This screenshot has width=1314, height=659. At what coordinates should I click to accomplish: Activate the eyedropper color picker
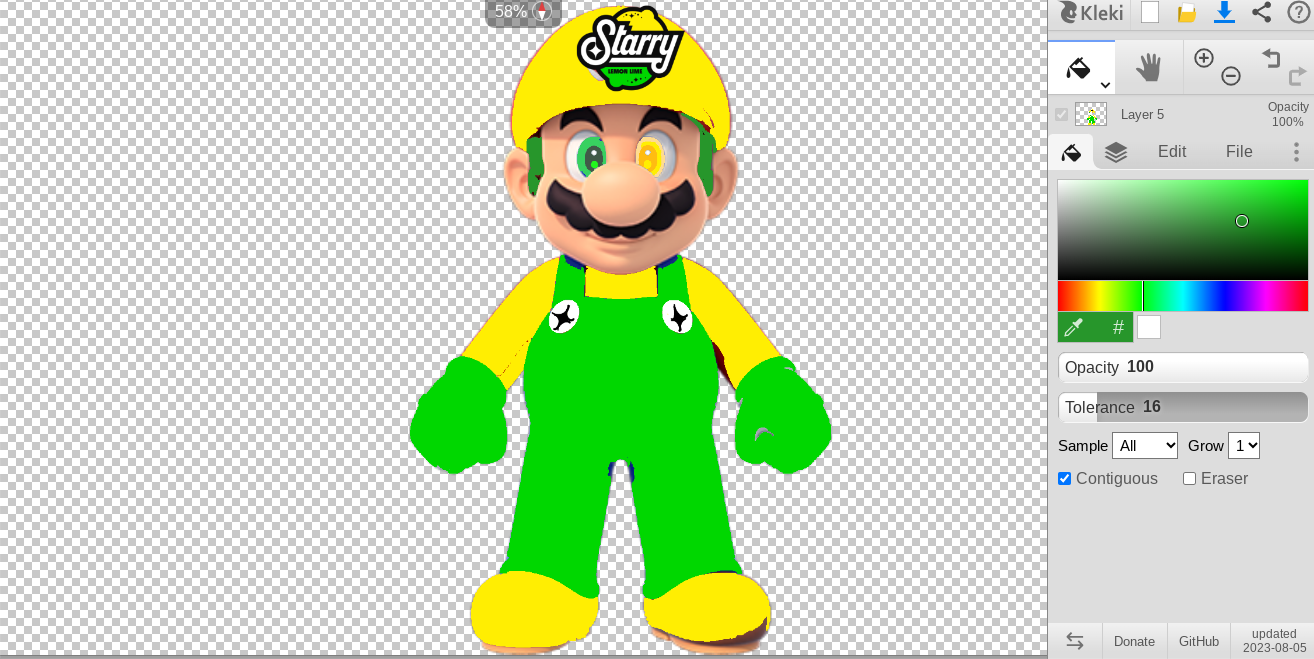1075,327
